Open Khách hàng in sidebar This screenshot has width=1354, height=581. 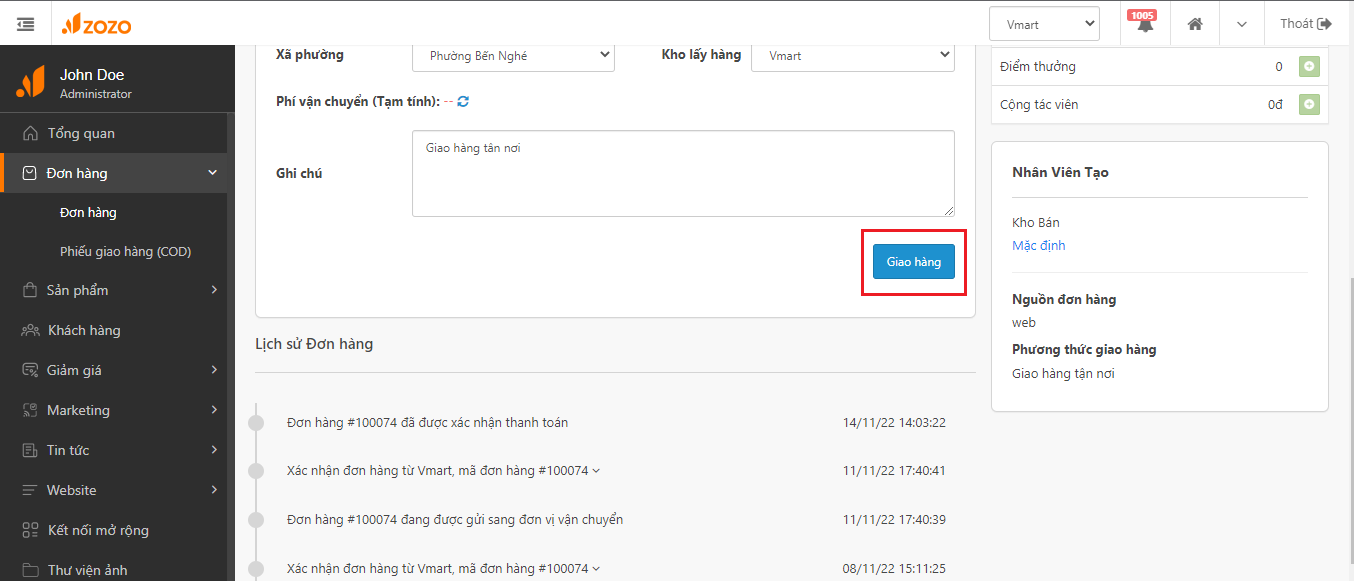point(114,330)
